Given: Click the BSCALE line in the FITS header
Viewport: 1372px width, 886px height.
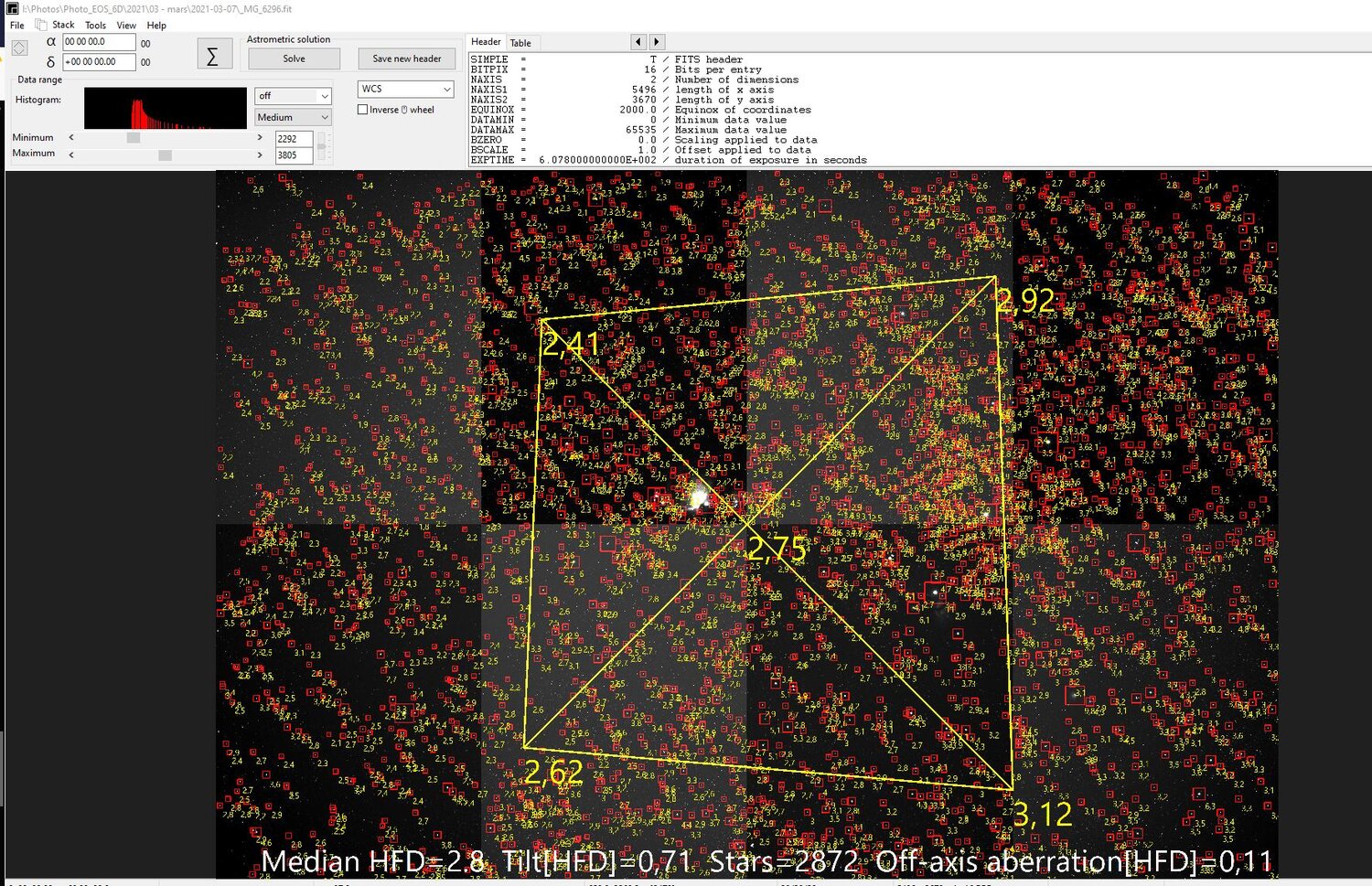Looking at the screenshot, I should [640, 150].
